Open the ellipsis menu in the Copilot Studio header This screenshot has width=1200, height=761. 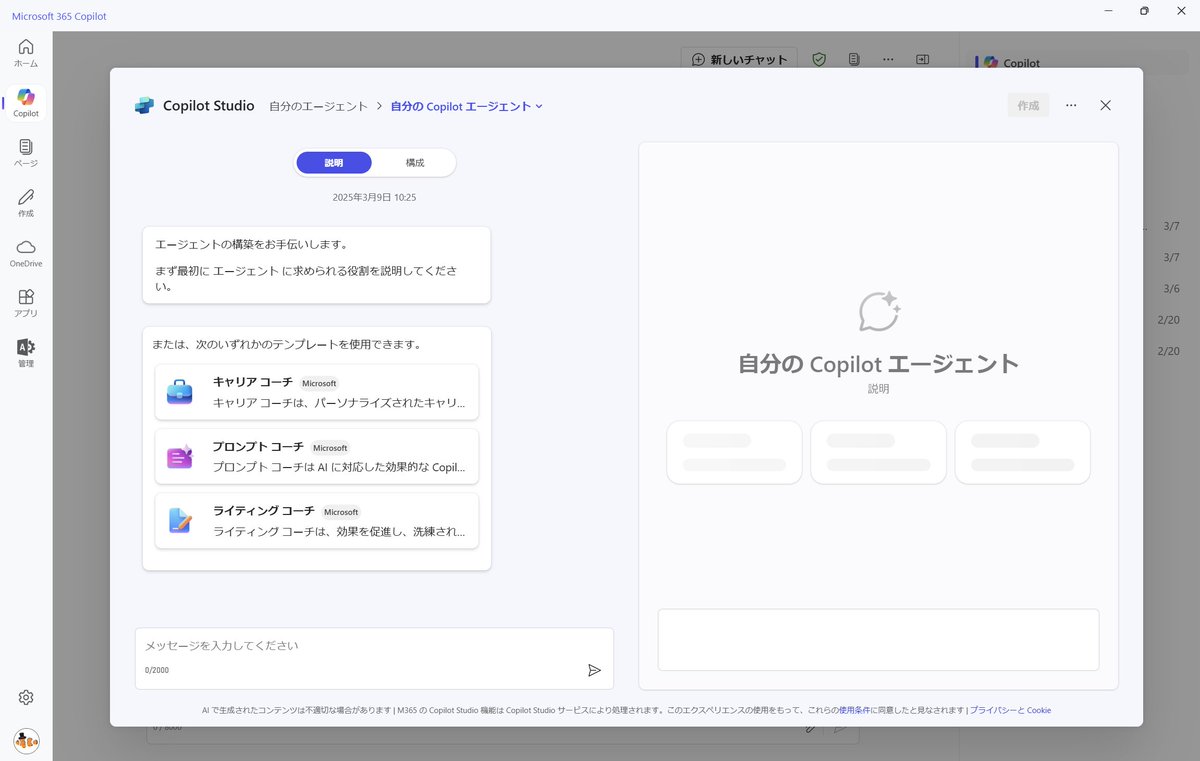pyautogui.click(x=1071, y=105)
